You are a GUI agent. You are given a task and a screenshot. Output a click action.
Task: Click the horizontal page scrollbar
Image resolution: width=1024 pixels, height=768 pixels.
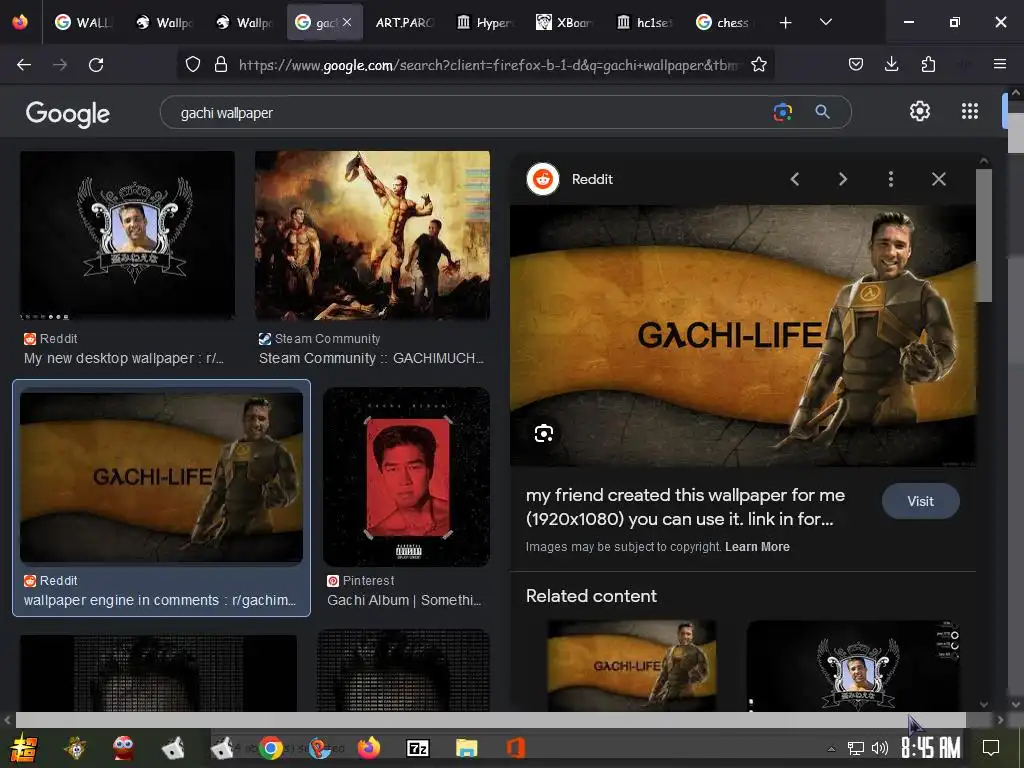tap(490, 720)
